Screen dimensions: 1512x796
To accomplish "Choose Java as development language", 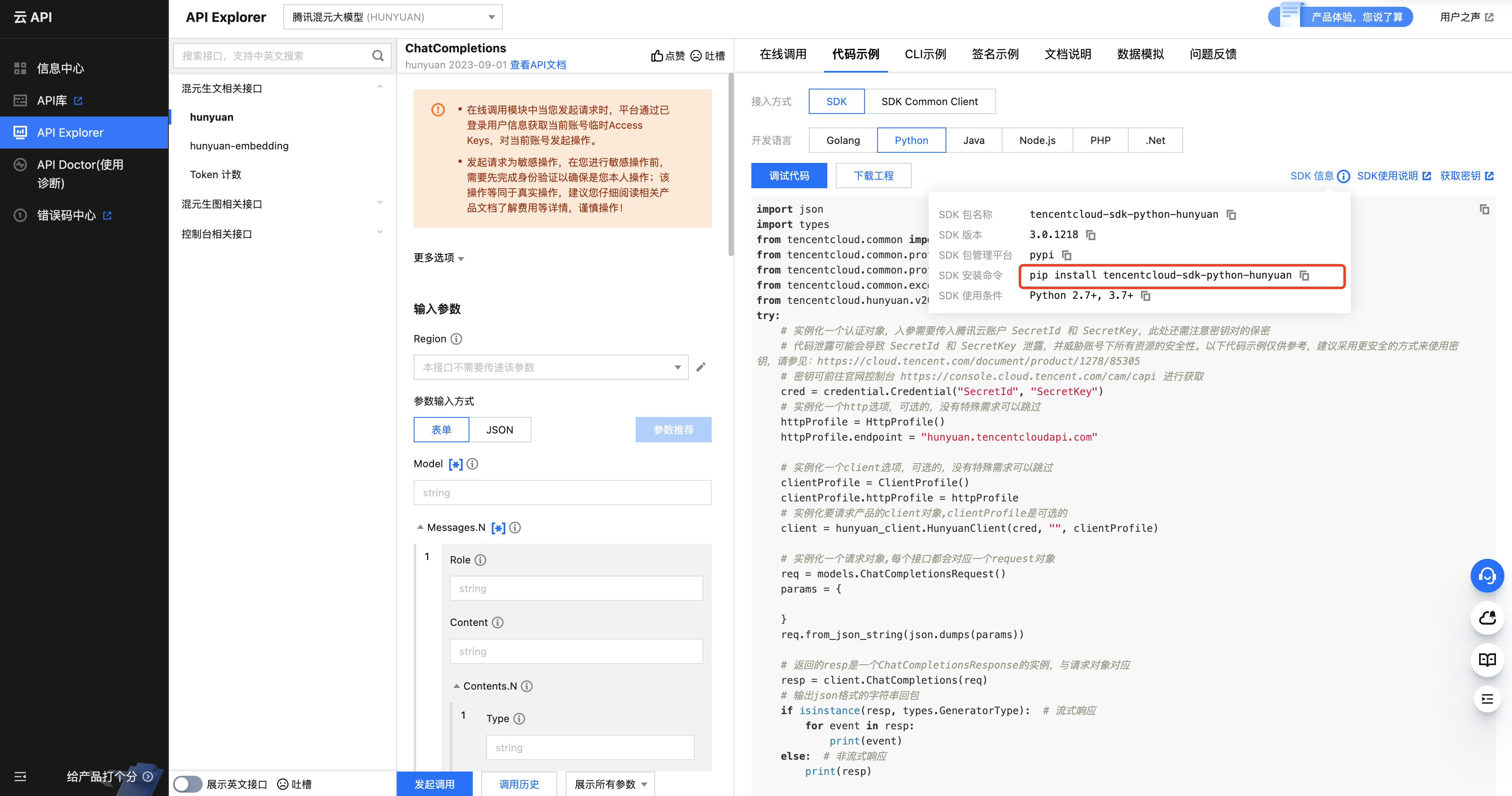I will tap(973, 140).
